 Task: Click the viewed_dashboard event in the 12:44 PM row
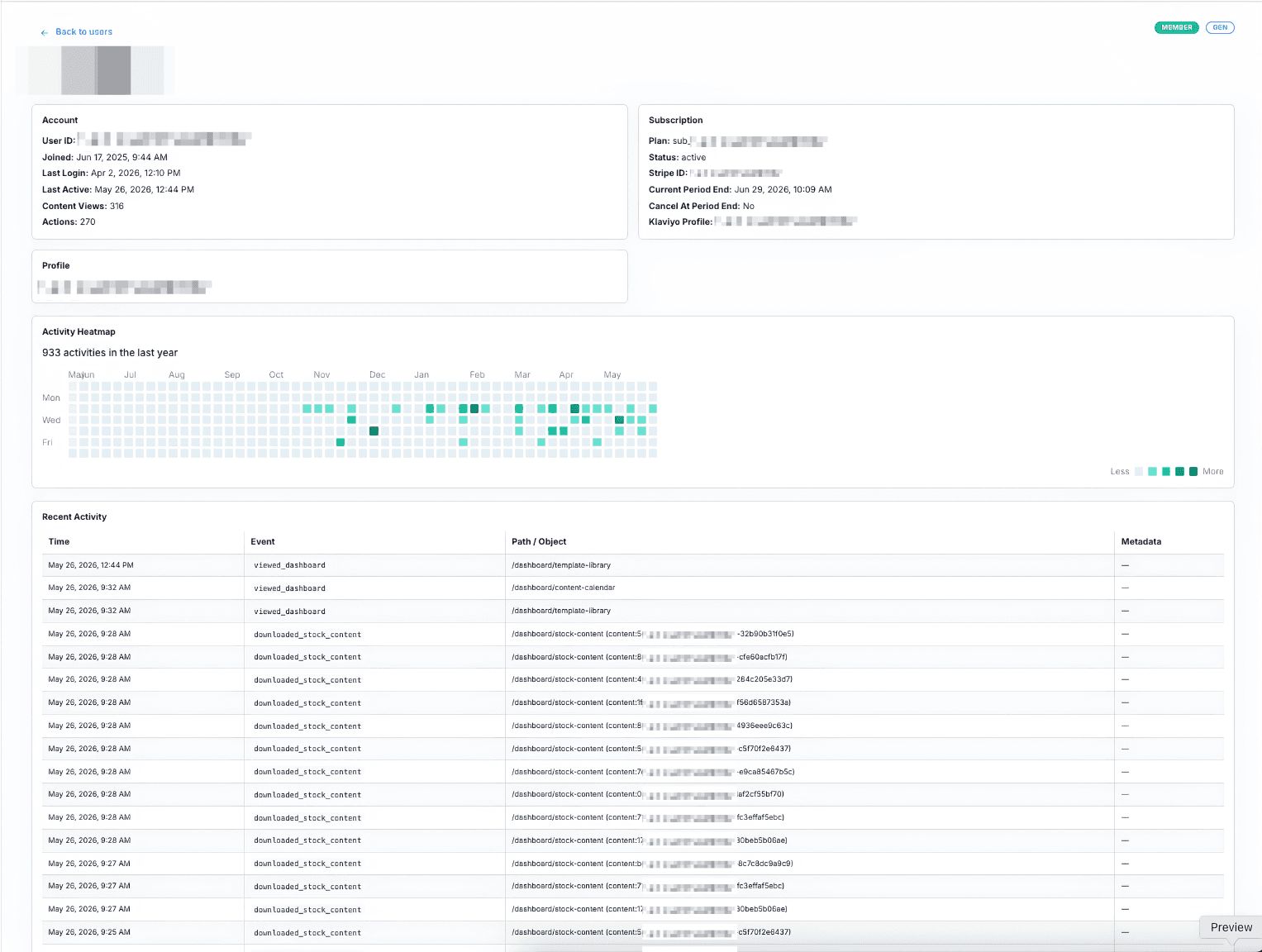[x=289, y=565]
